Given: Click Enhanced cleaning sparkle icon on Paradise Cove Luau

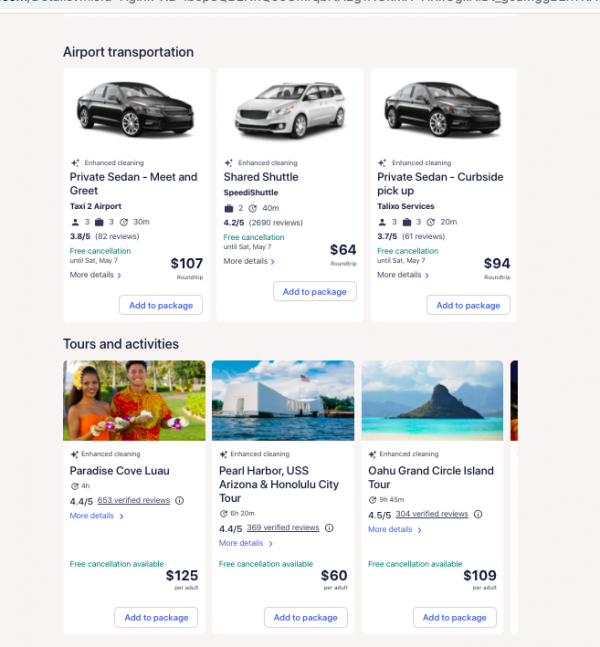Looking at the screenshot, I should pyautogui.click(x=75, y=454).
